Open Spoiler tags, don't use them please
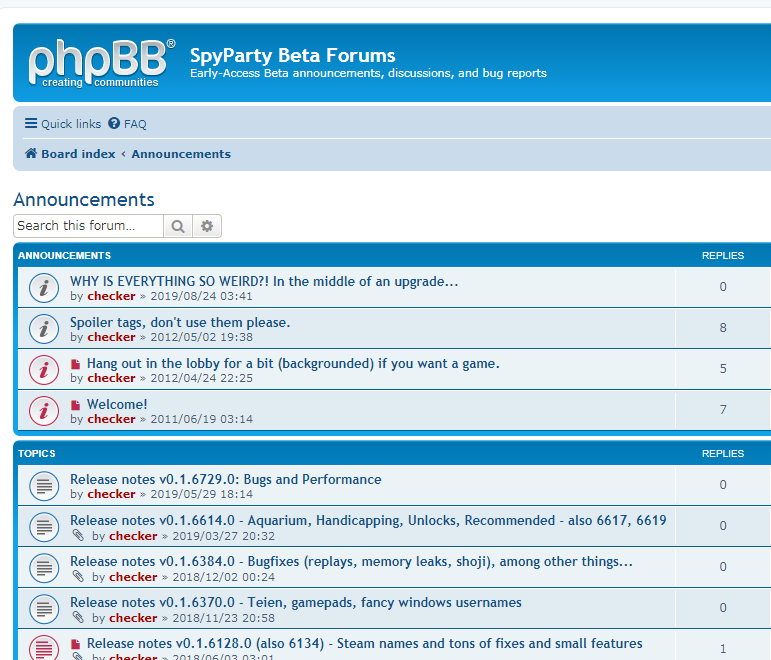Viewport: 771px width, 660px height. point(180,323)
